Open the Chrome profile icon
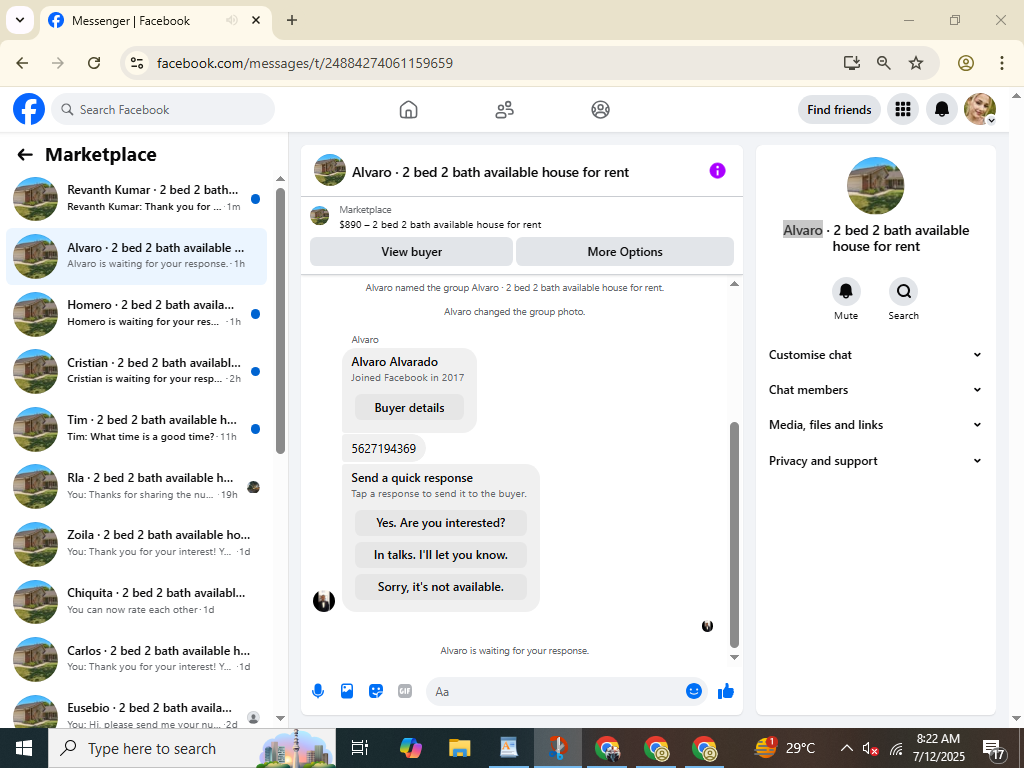This screenshot has height=768, width=1024. click(966, 63)
